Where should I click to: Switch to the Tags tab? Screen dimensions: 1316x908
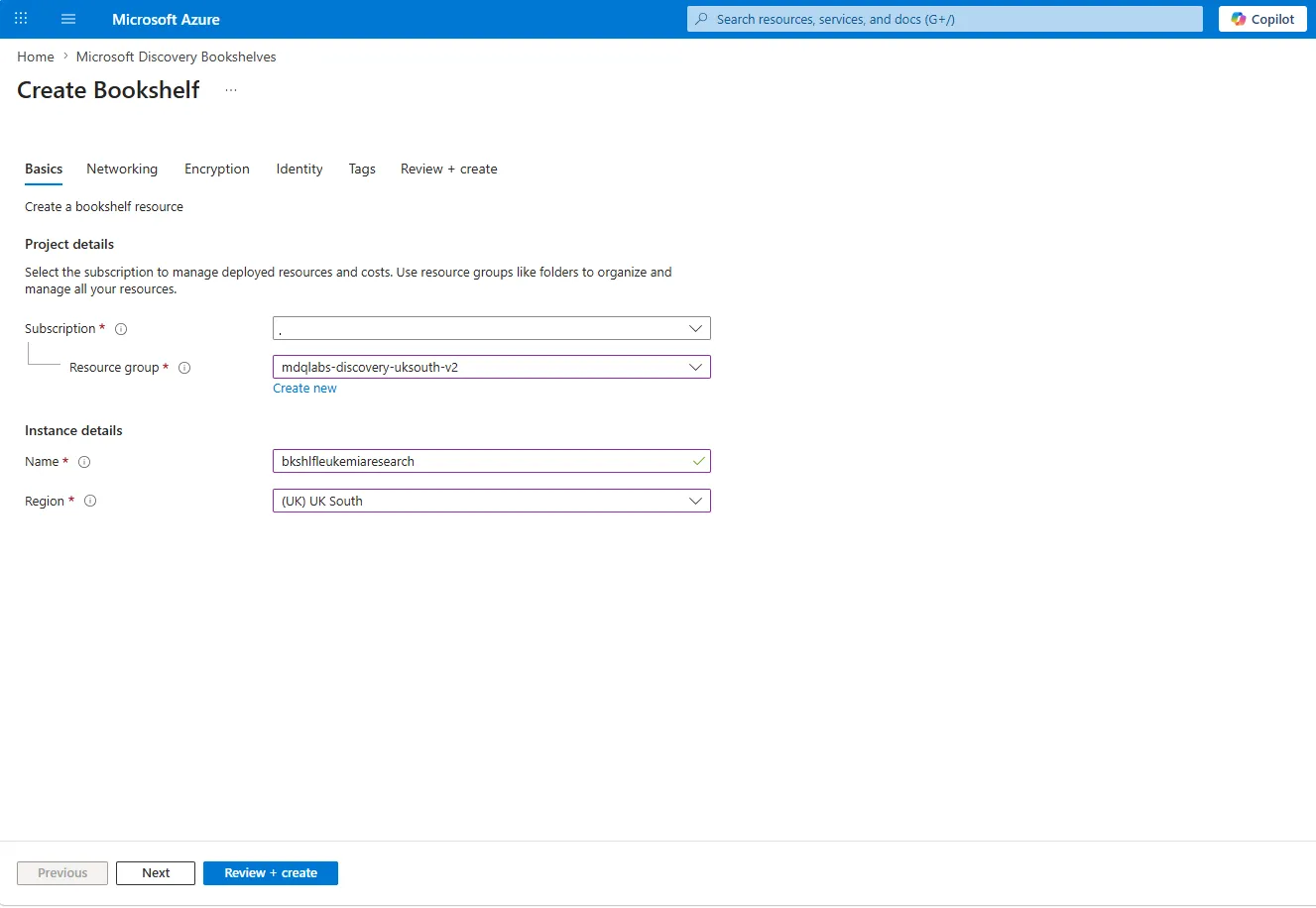pyautogui.click(x=362, y=169)
